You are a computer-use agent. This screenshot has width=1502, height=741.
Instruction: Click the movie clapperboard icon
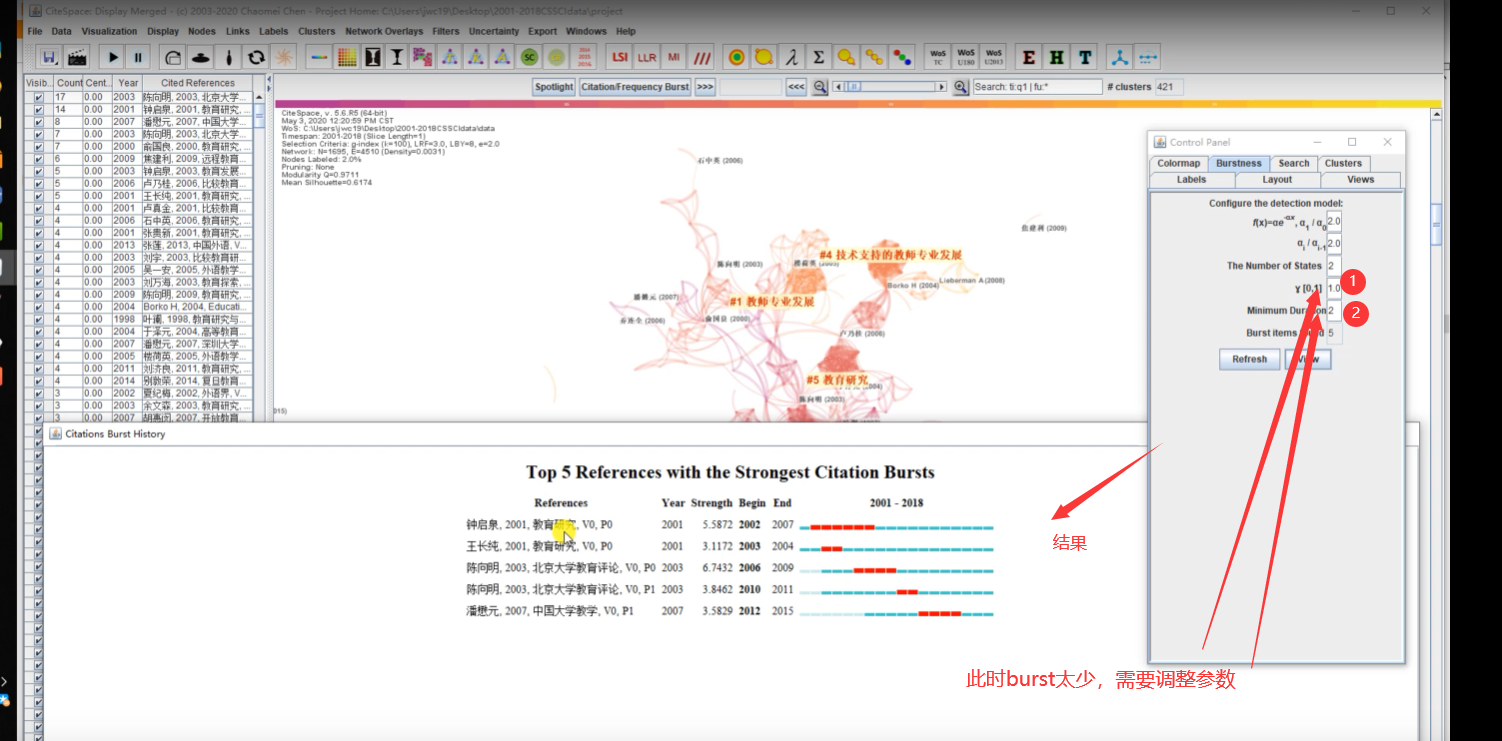click(x=77, y=57)
